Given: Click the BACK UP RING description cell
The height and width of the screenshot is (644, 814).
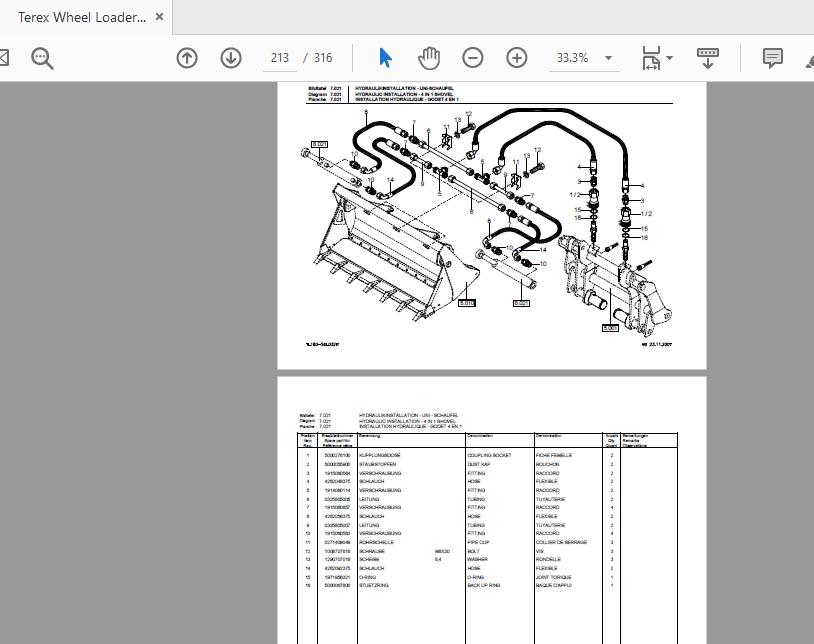Looking at the screenshot, I should [x=484, y=585].
